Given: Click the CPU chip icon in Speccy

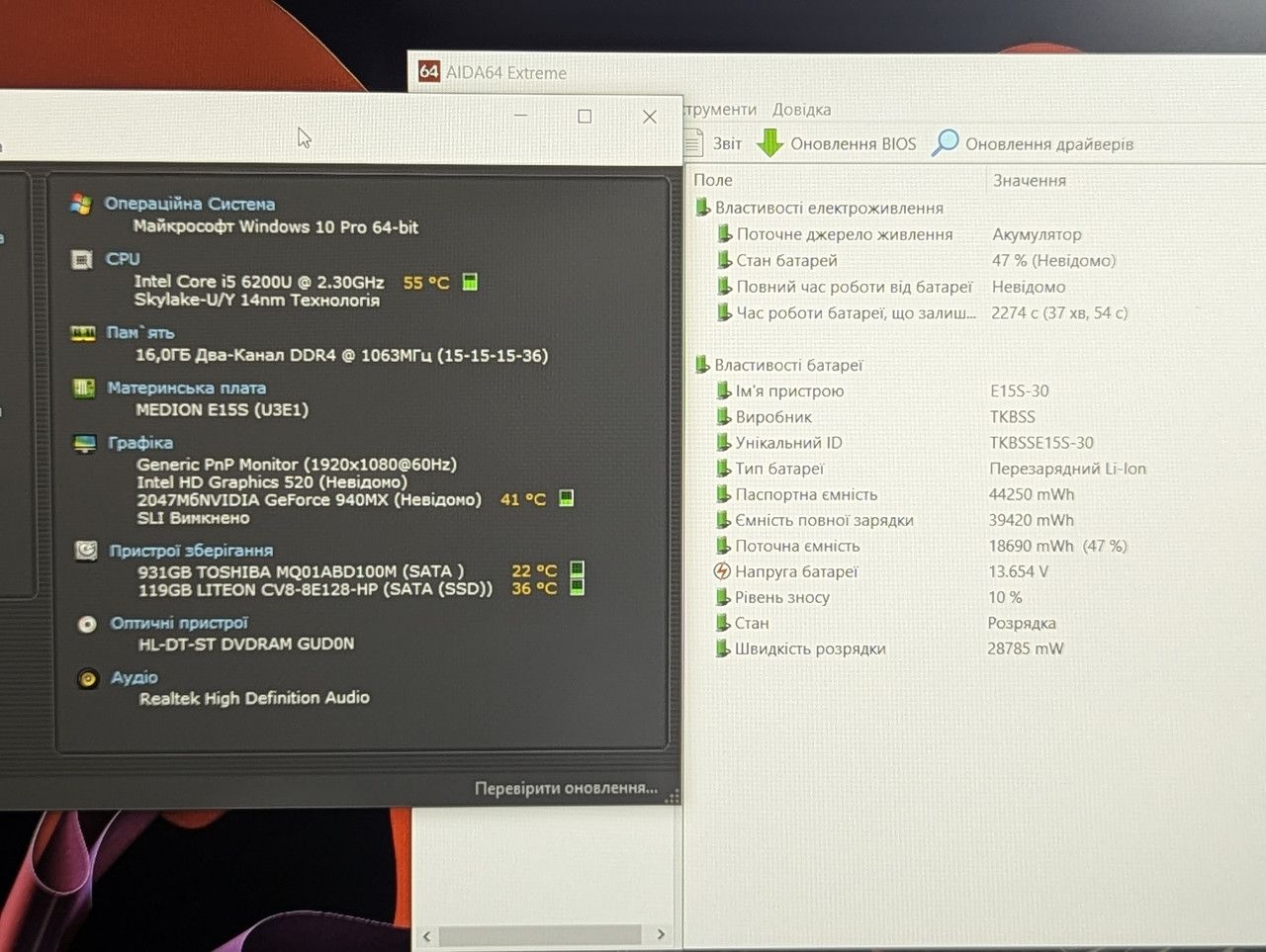Looking at the screenshot, I should pyautogui.click(x=82, y=259).
